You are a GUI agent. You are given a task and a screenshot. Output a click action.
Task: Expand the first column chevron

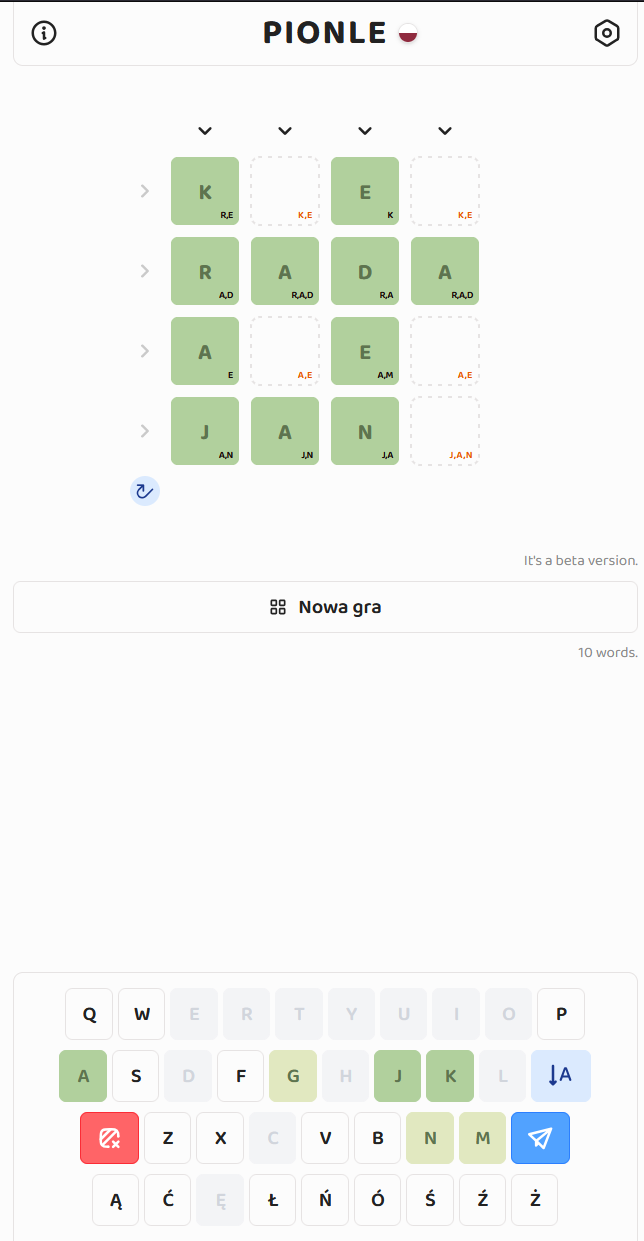[205, 131]
